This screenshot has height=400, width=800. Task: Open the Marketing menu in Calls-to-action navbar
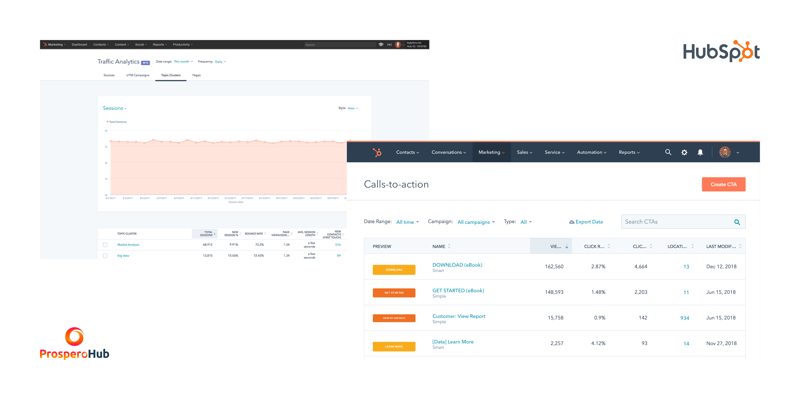click(x=492, y=153)
